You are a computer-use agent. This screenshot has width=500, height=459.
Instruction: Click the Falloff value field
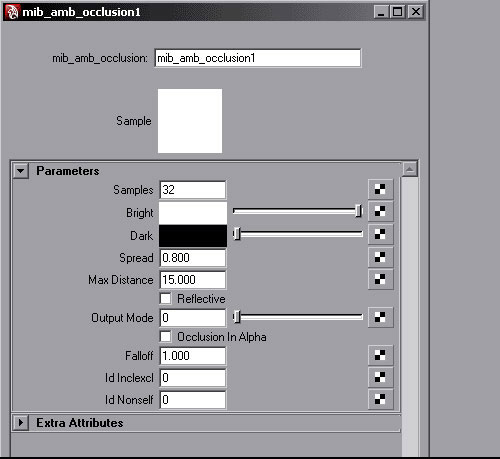click(x=193, y=356)
